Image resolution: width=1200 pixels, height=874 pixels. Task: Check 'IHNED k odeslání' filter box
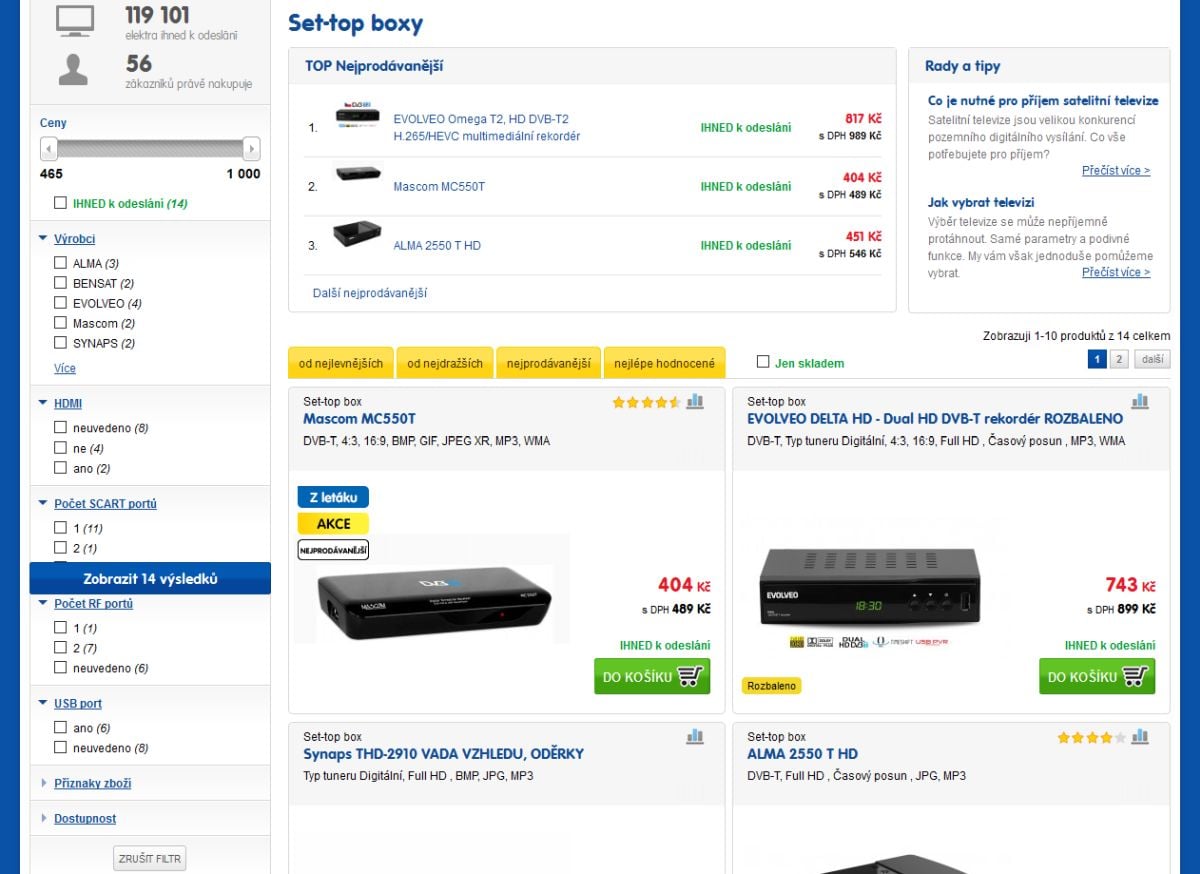click(60, 203)
